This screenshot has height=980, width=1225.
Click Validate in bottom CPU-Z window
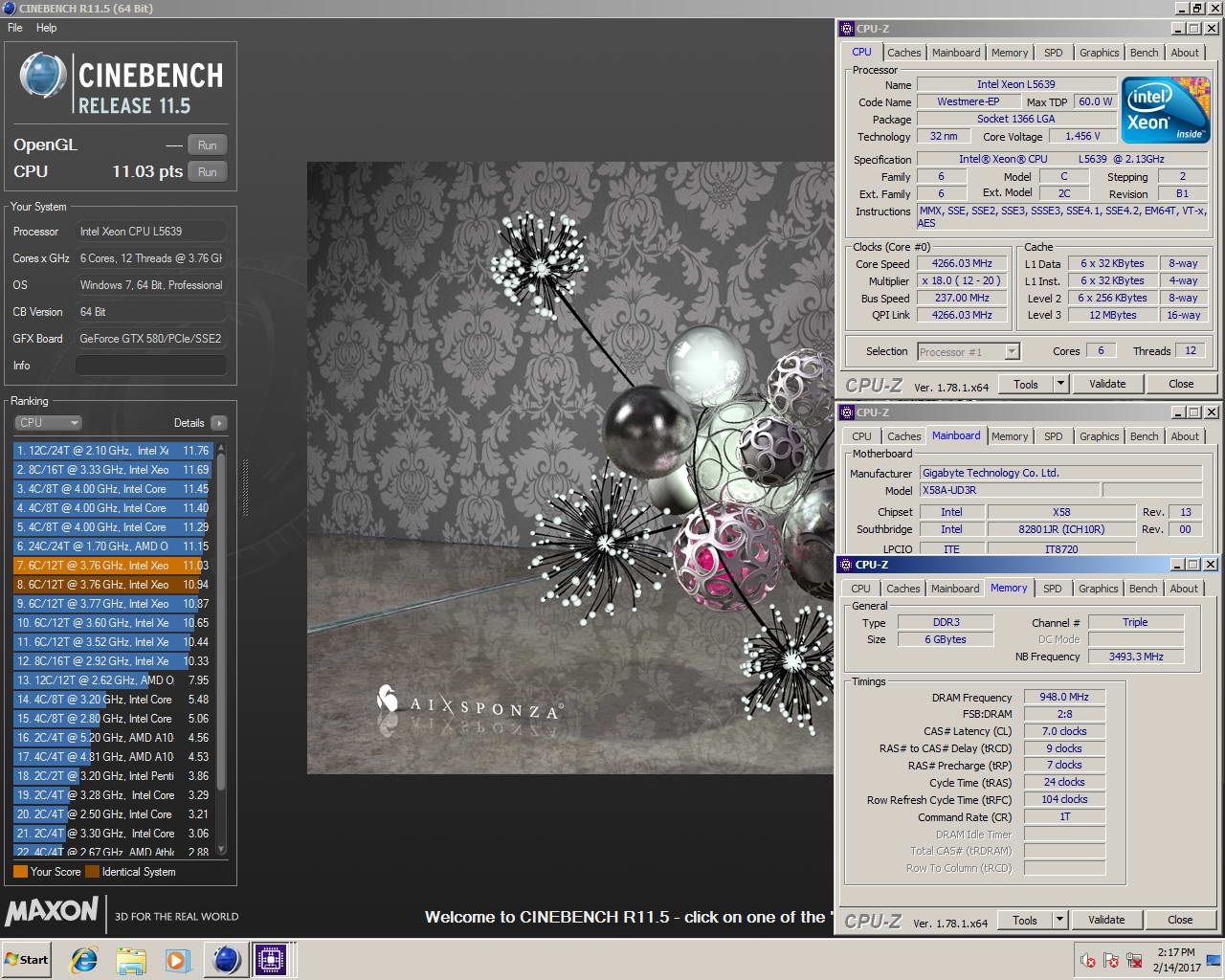pos(1106,920)
